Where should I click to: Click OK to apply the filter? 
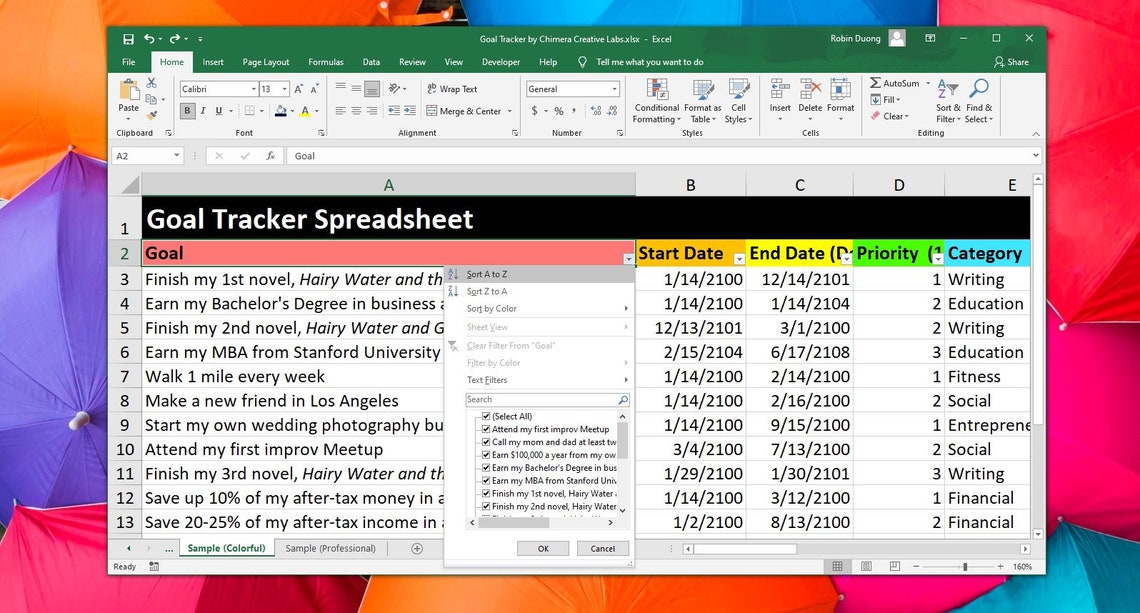click(543, 548)
